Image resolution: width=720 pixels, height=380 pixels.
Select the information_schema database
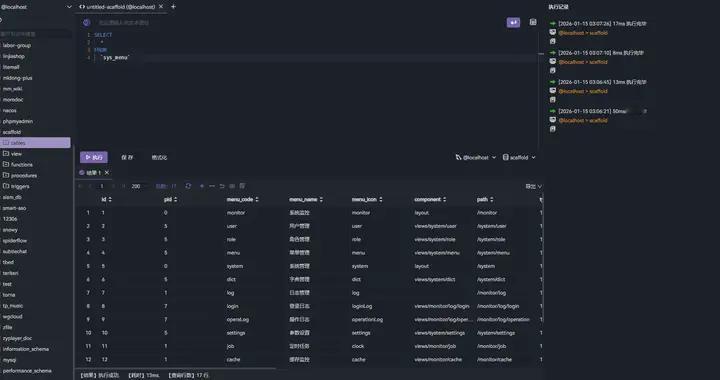(26, 349)
